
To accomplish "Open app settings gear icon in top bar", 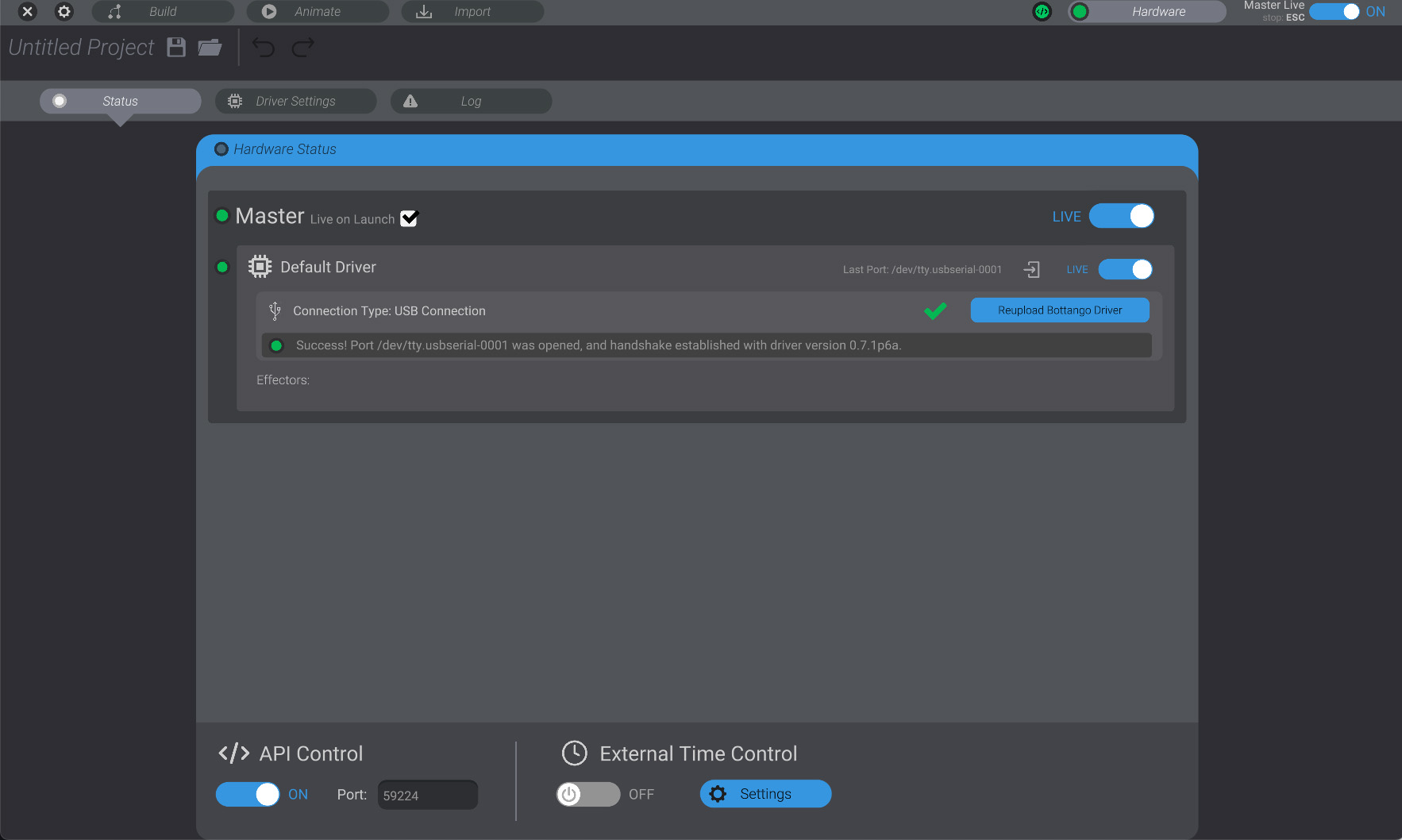I will coord(64,11).
